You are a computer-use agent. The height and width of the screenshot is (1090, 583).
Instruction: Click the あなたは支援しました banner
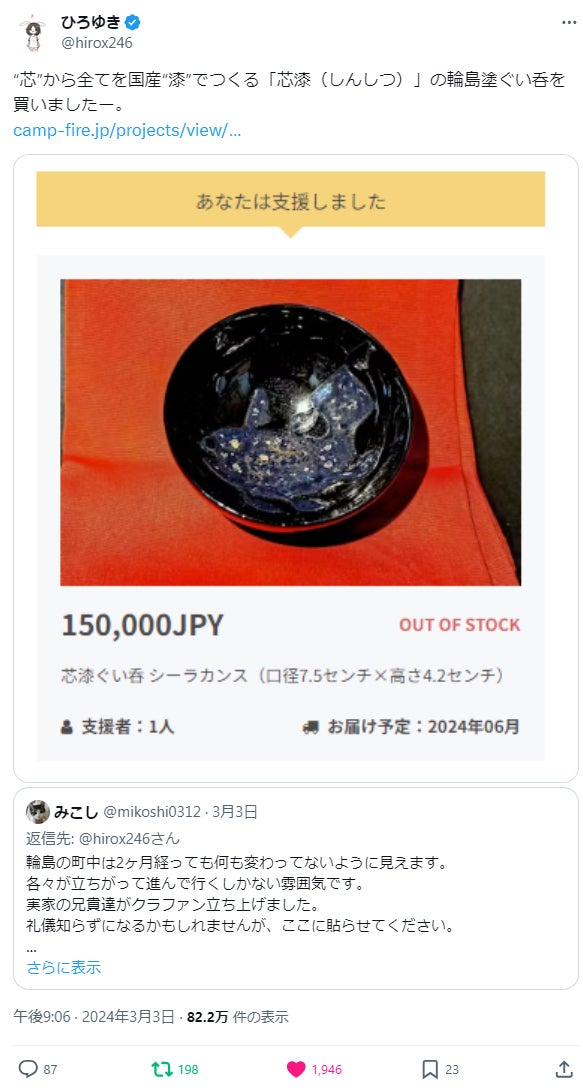coord(290,202)
